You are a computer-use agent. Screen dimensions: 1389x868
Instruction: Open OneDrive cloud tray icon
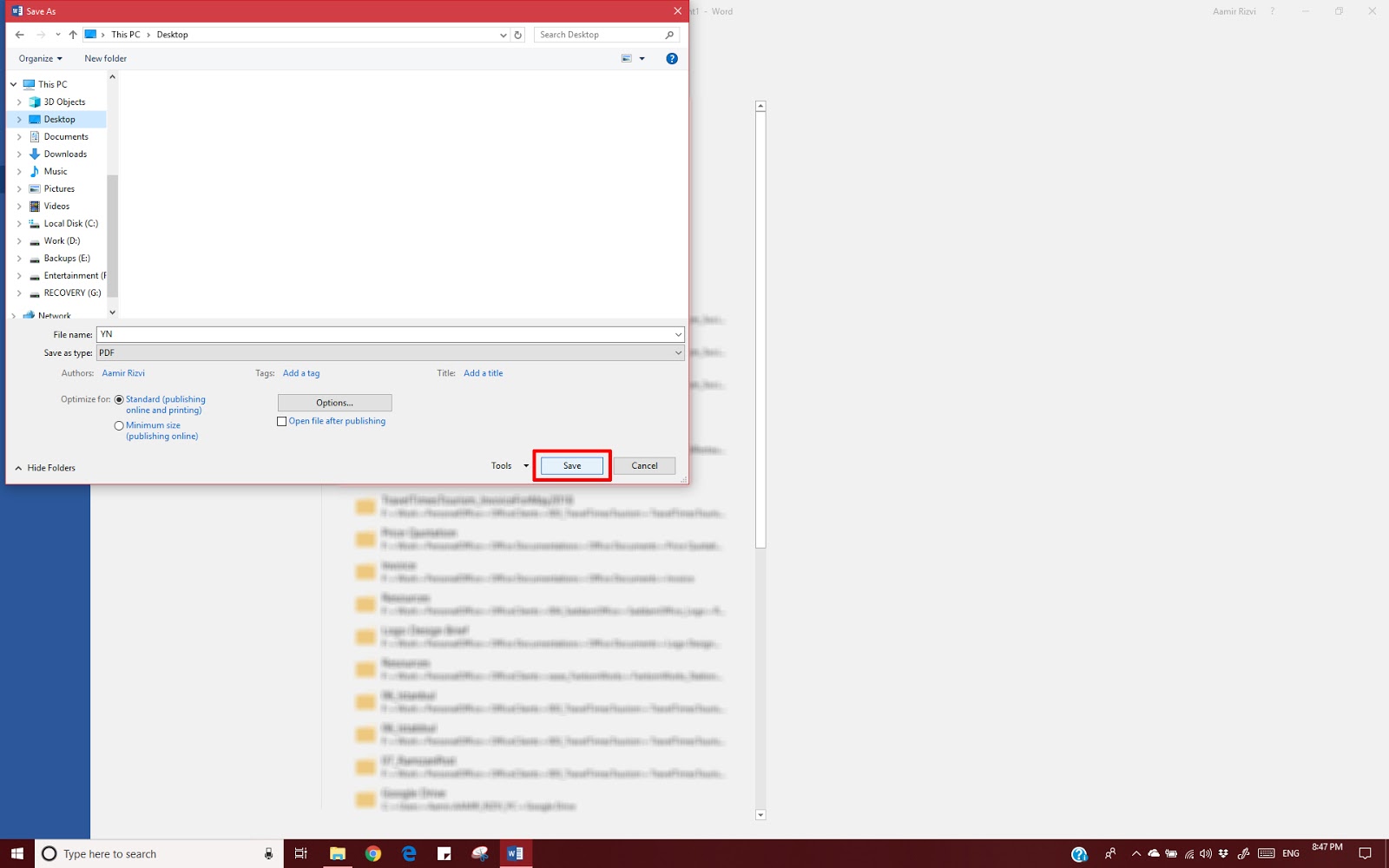click(1154, 854)
